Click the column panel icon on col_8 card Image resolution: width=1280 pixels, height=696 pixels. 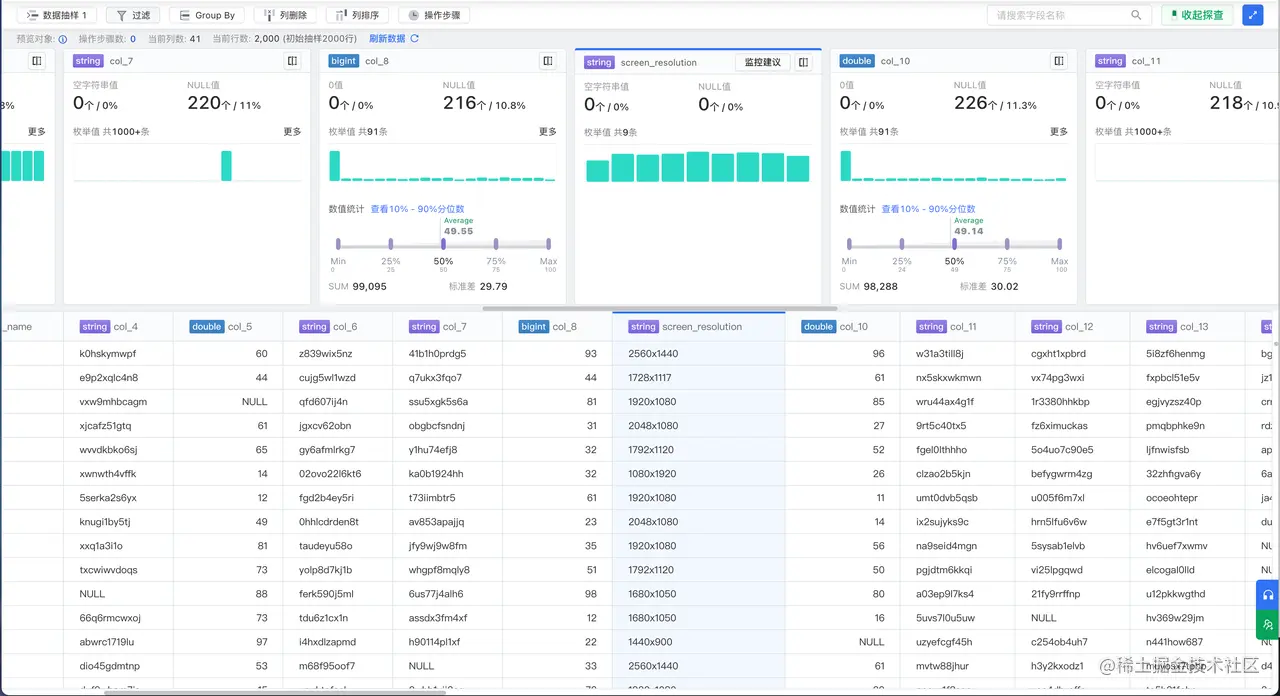(x=548, y=61)
